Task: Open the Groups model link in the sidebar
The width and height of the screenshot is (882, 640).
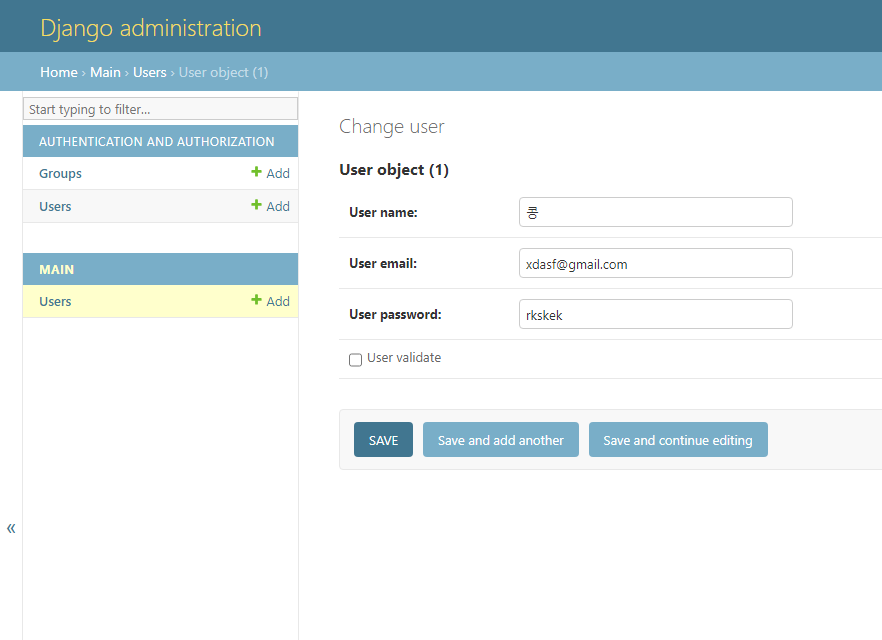Action: pyautogui.click(x=60, y=174)
